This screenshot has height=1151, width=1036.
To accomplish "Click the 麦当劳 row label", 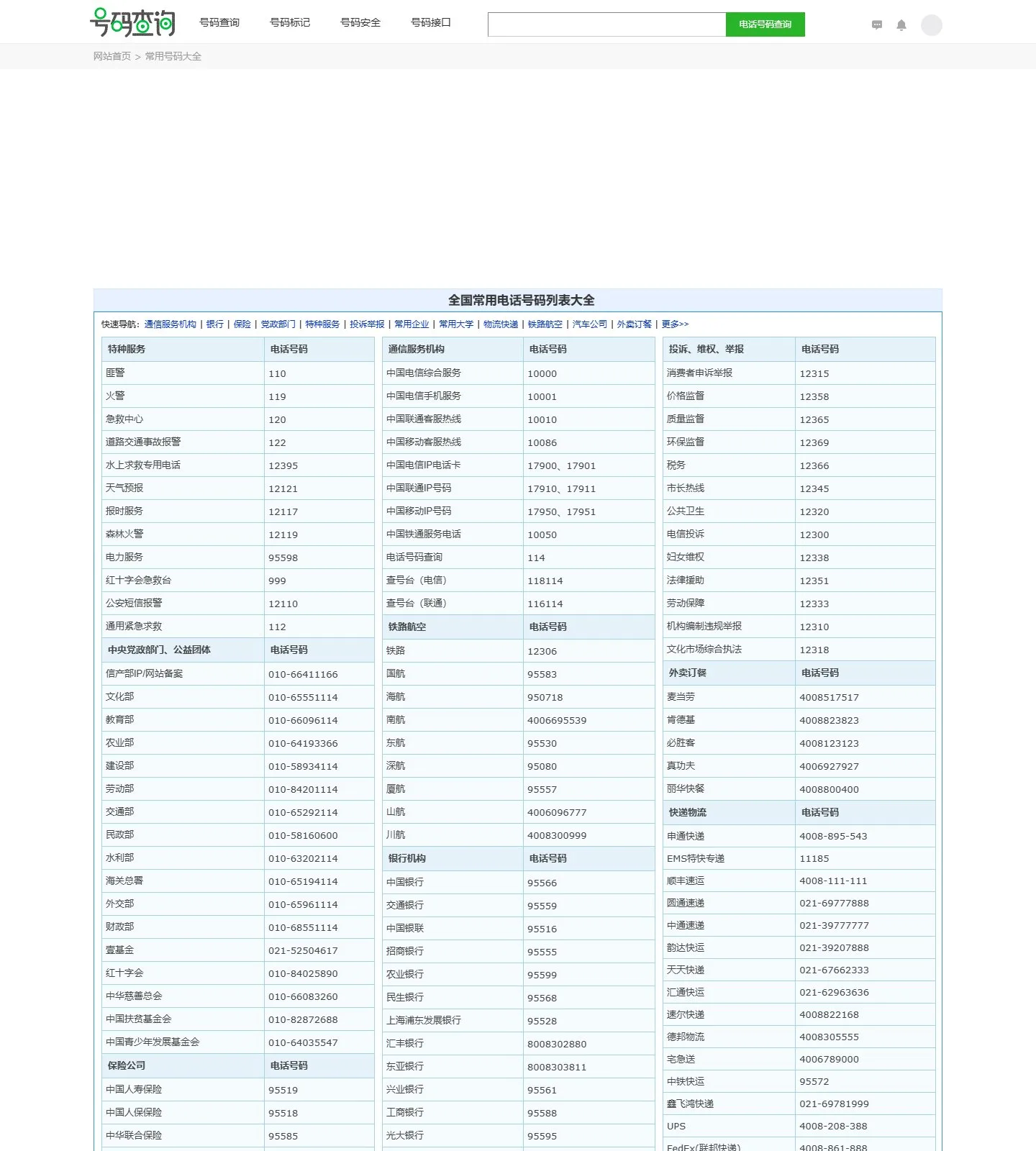I will 681,696.
